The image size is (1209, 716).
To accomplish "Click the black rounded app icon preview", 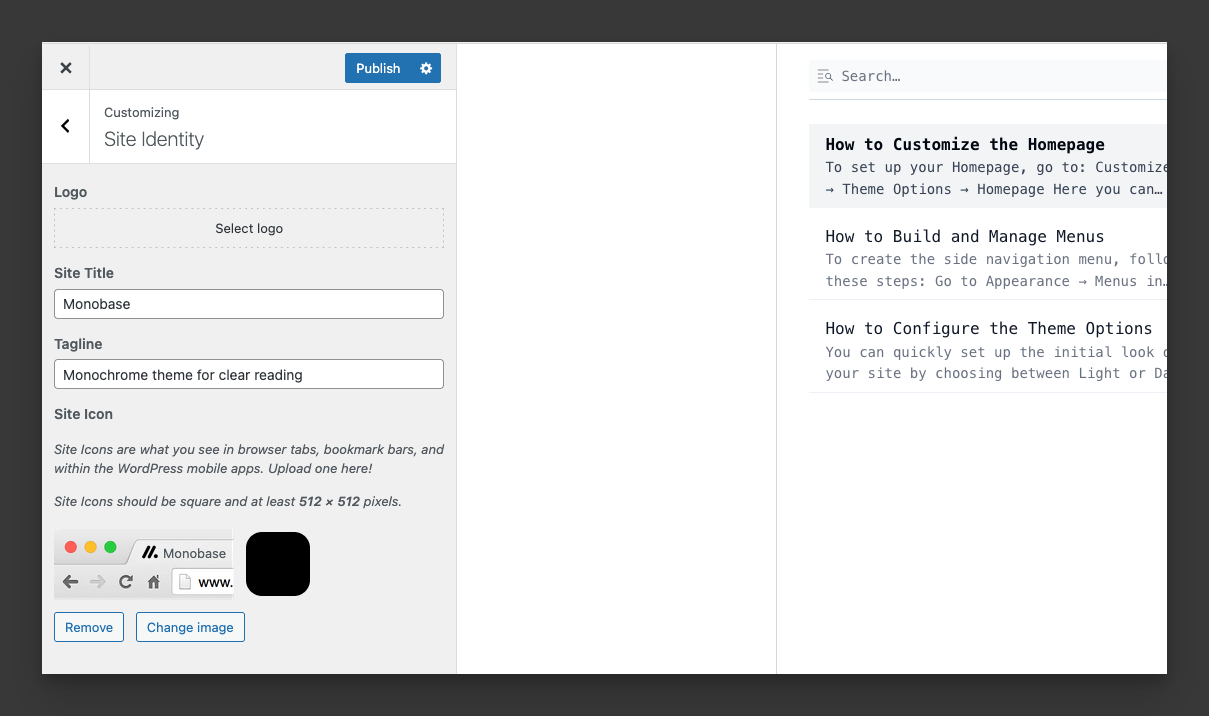I will 278,564.
